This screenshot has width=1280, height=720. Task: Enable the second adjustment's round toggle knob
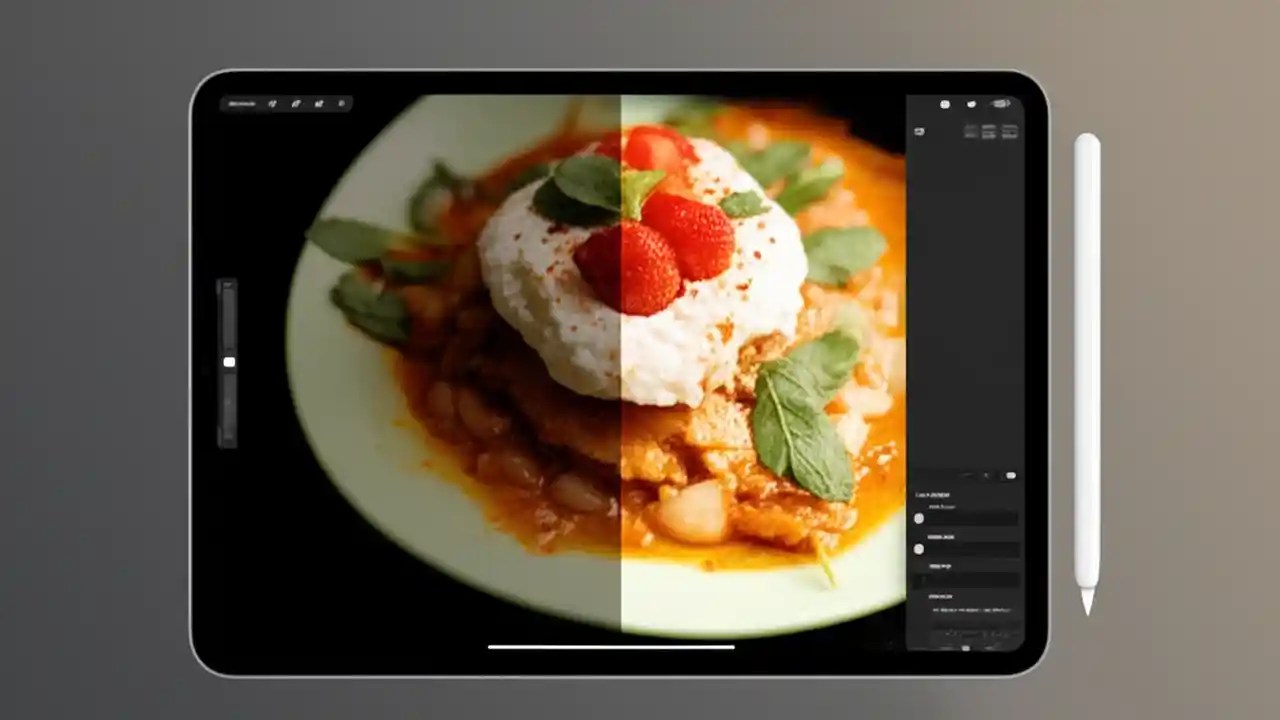coord(919,549)
